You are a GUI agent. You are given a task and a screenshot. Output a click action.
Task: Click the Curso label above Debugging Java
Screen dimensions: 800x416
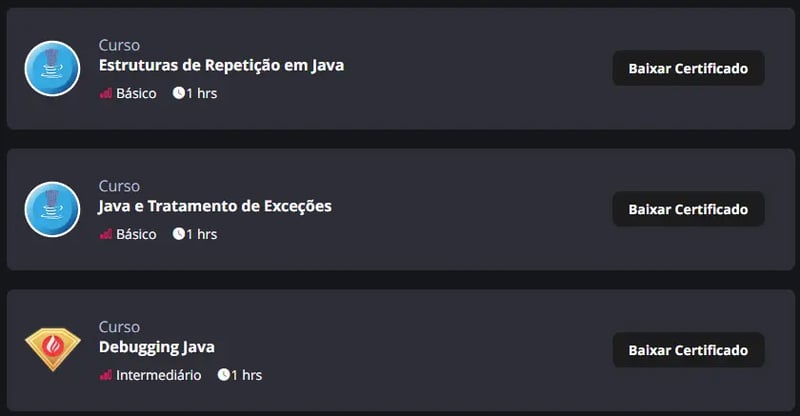point(119,327)
